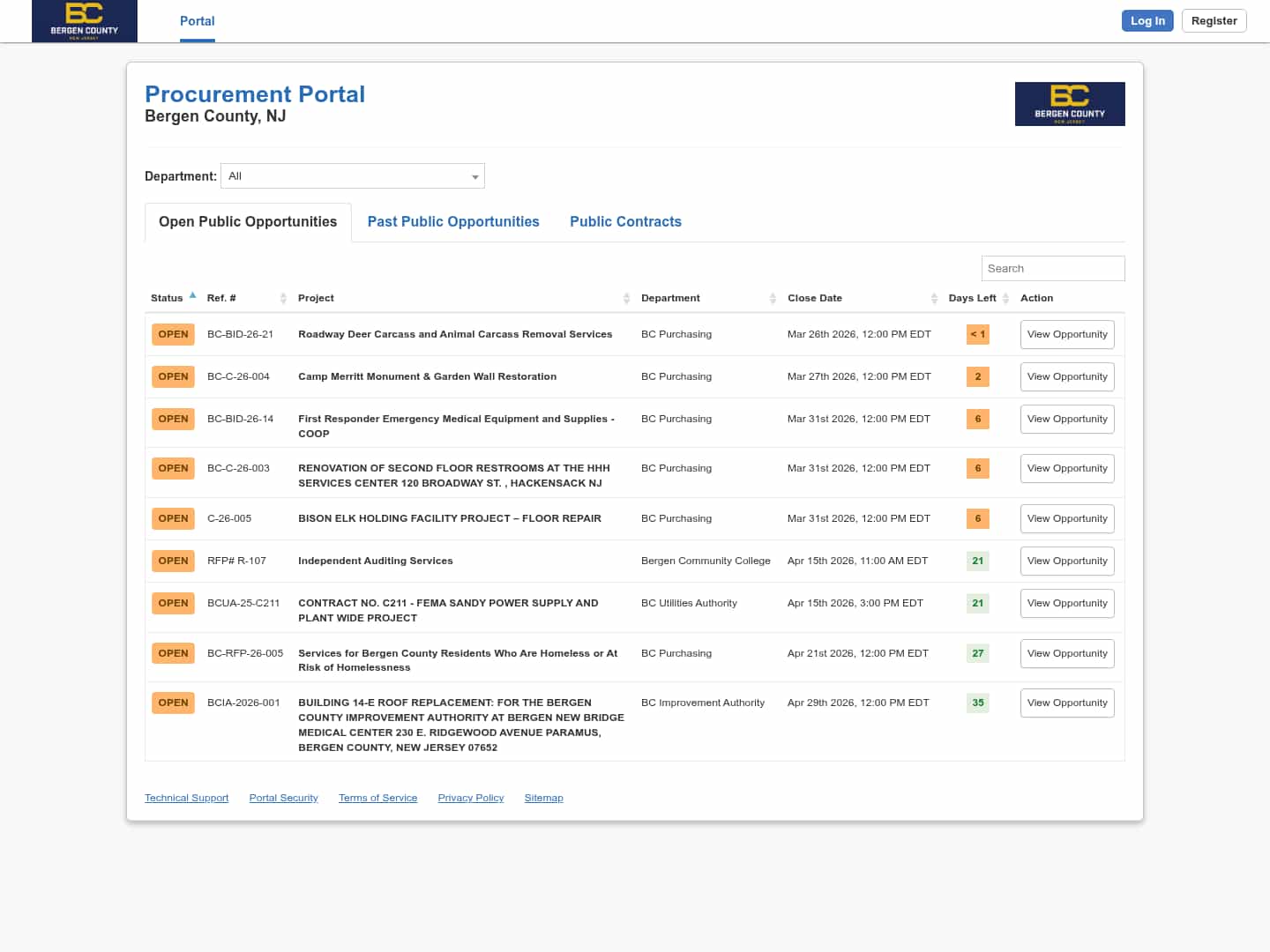Open the Department filter dropdown
Image resolution: width=1270 pixels, height=952 pixels.
(352, 175)
